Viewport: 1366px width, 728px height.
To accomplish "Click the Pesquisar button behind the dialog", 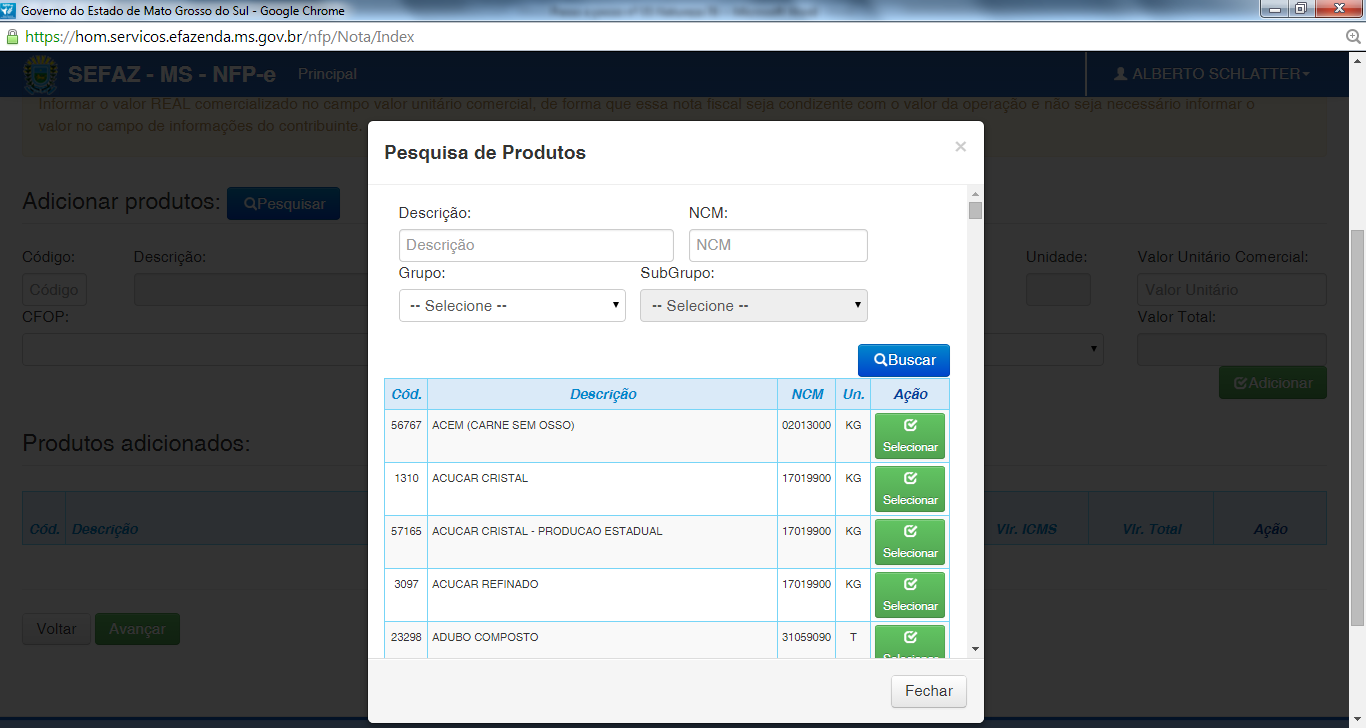I will 283,203.
